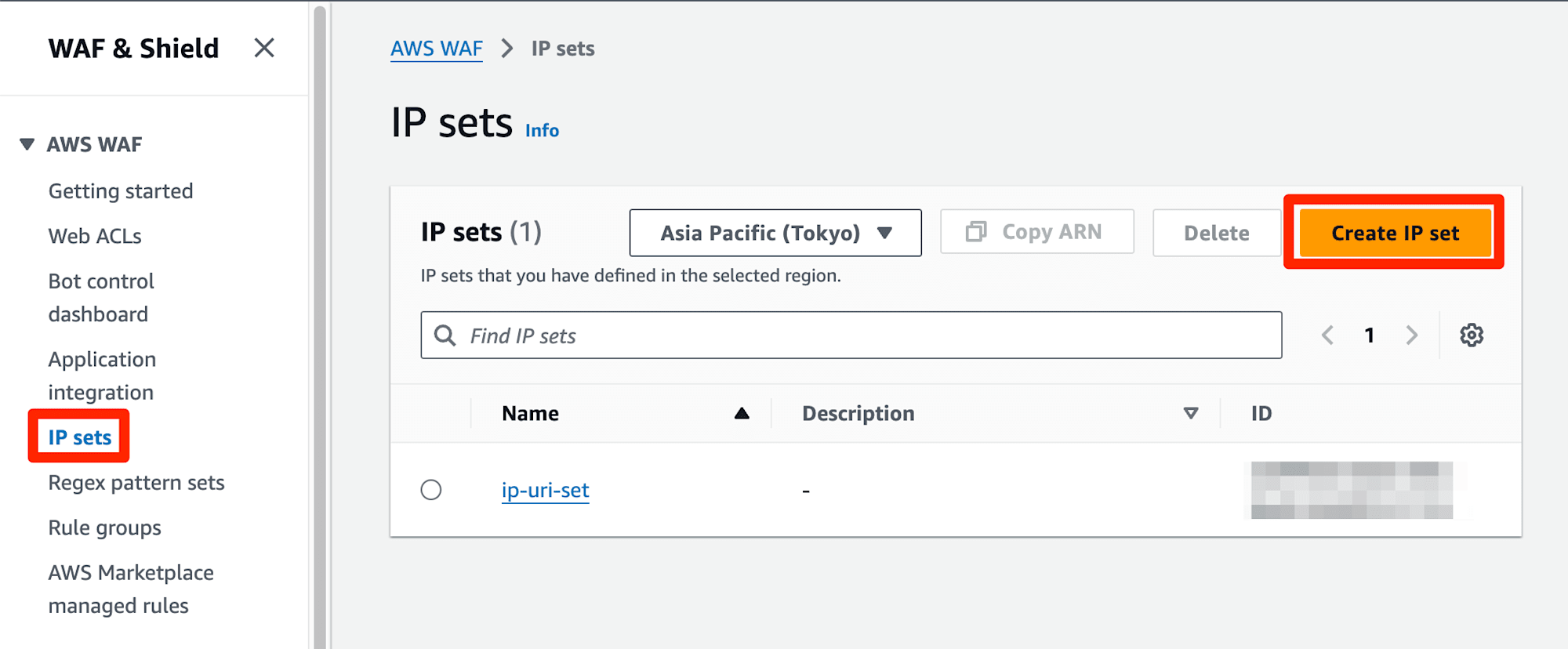
Task: Open the Info link beside IP sets
Action: [x=542, y=131]
